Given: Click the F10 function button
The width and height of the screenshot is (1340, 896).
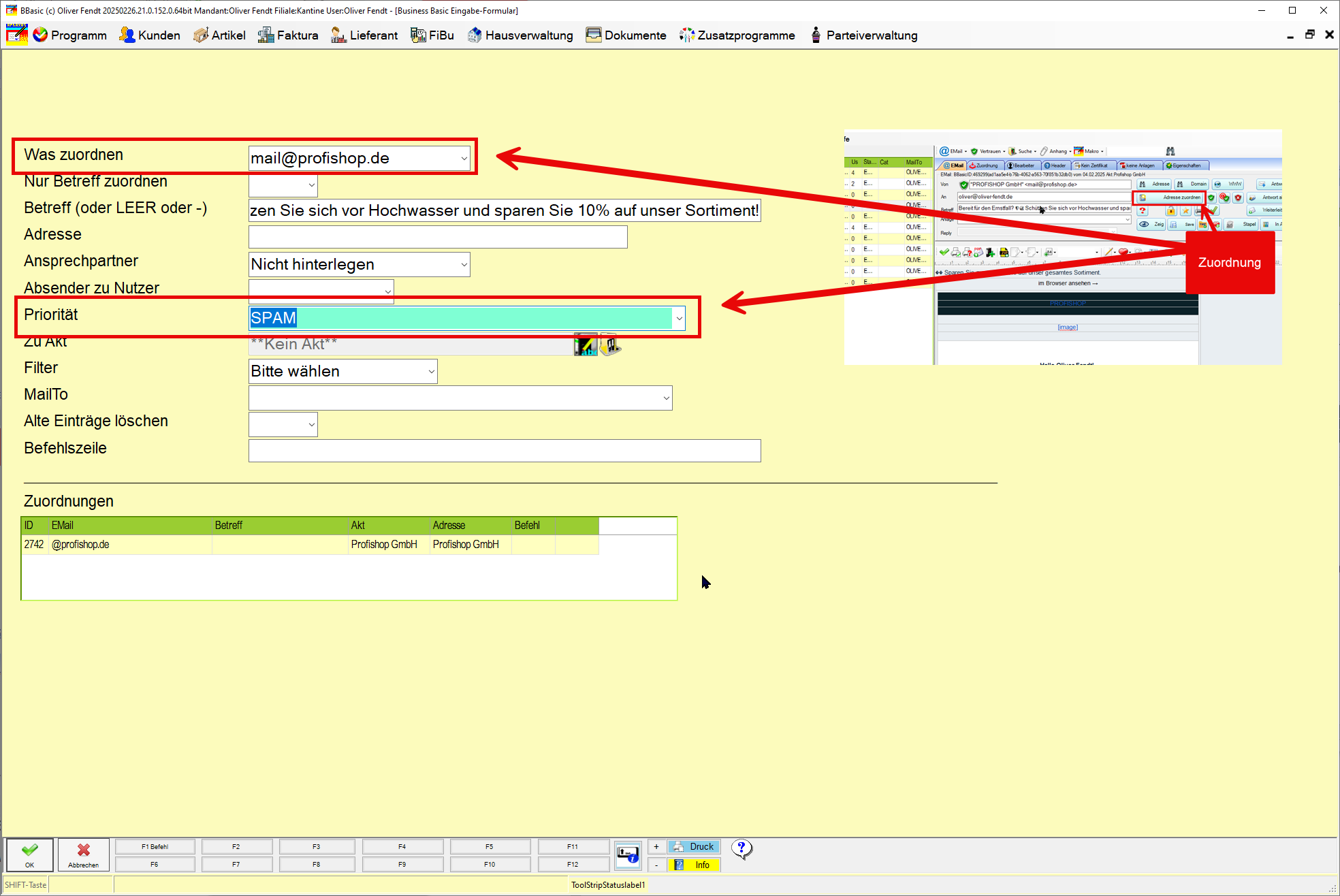Looking at the screenshot, I should click(x=490, y=865).
